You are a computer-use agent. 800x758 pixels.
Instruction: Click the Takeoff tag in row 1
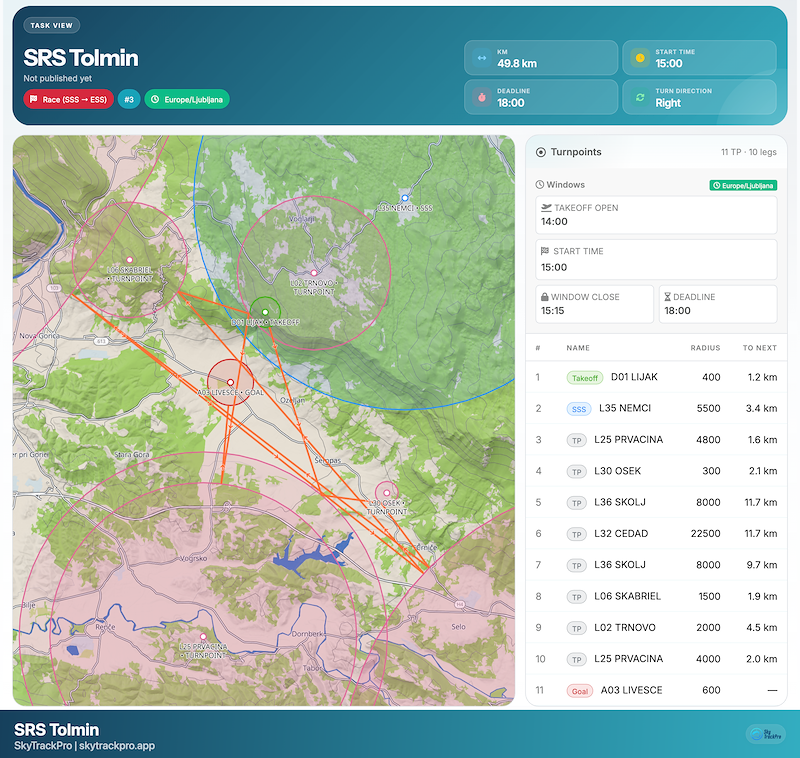[585, 378]
